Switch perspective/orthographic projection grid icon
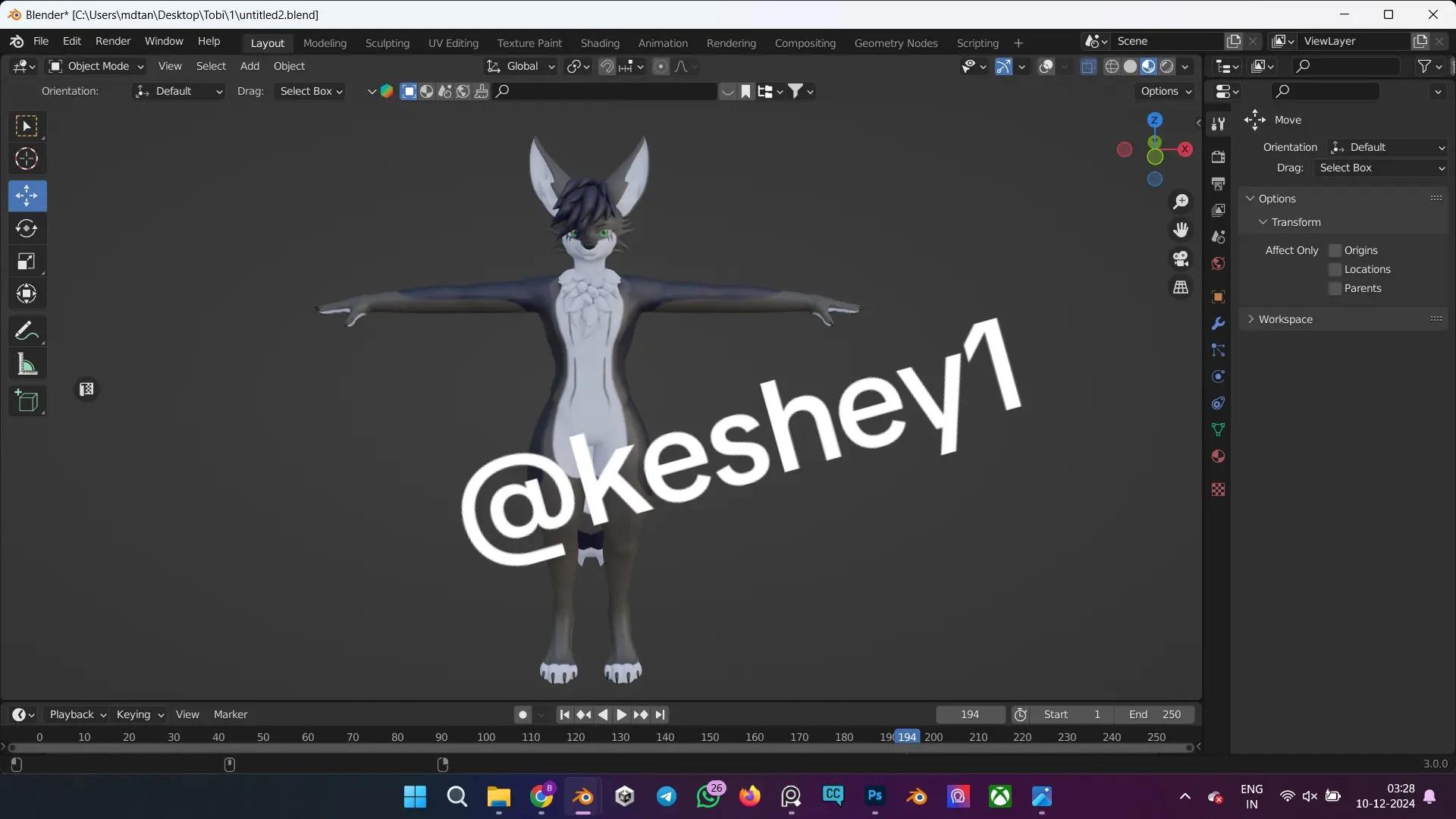1456x819 pixels. coord(1181,287)
